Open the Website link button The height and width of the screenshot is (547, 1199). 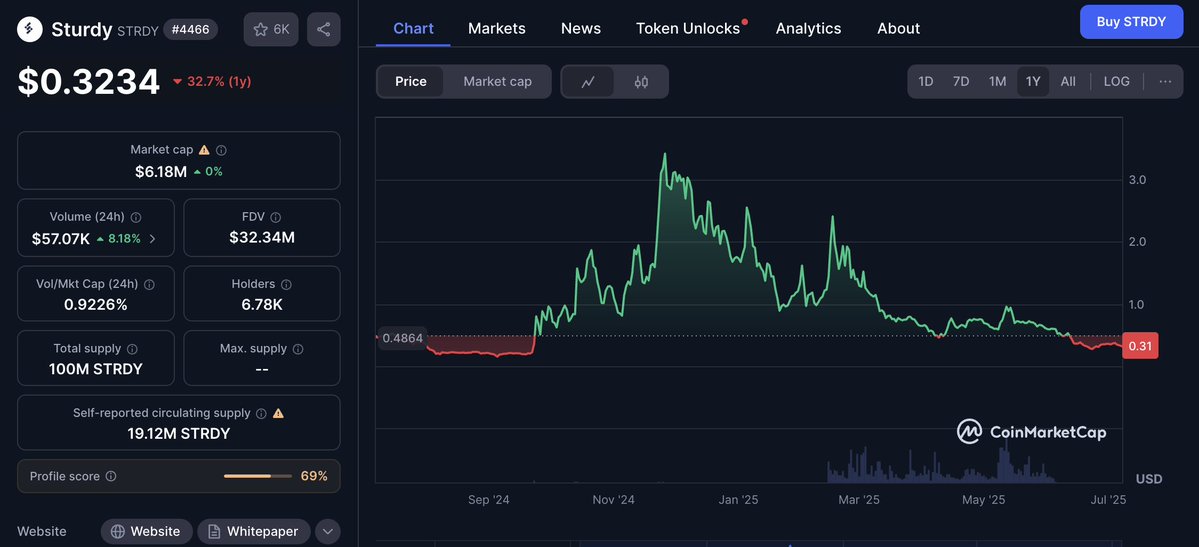pos(146,531)
